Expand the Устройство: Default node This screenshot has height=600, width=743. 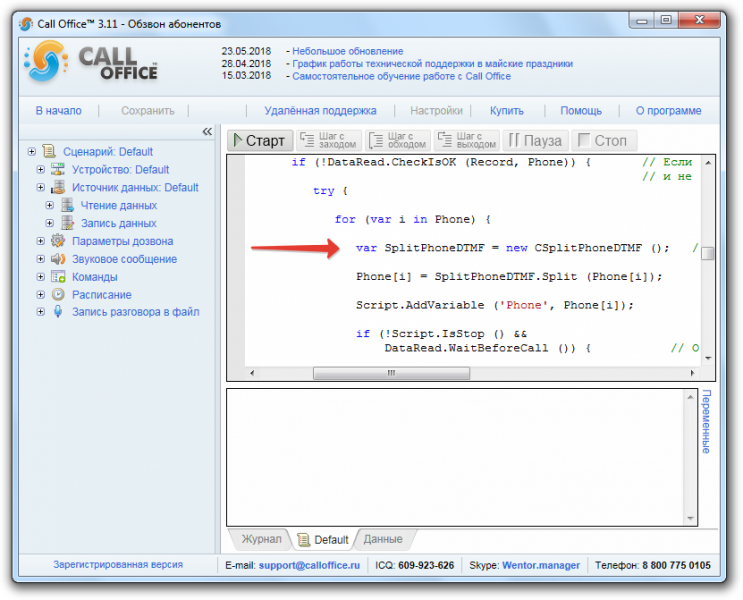(x=41, y=170)
